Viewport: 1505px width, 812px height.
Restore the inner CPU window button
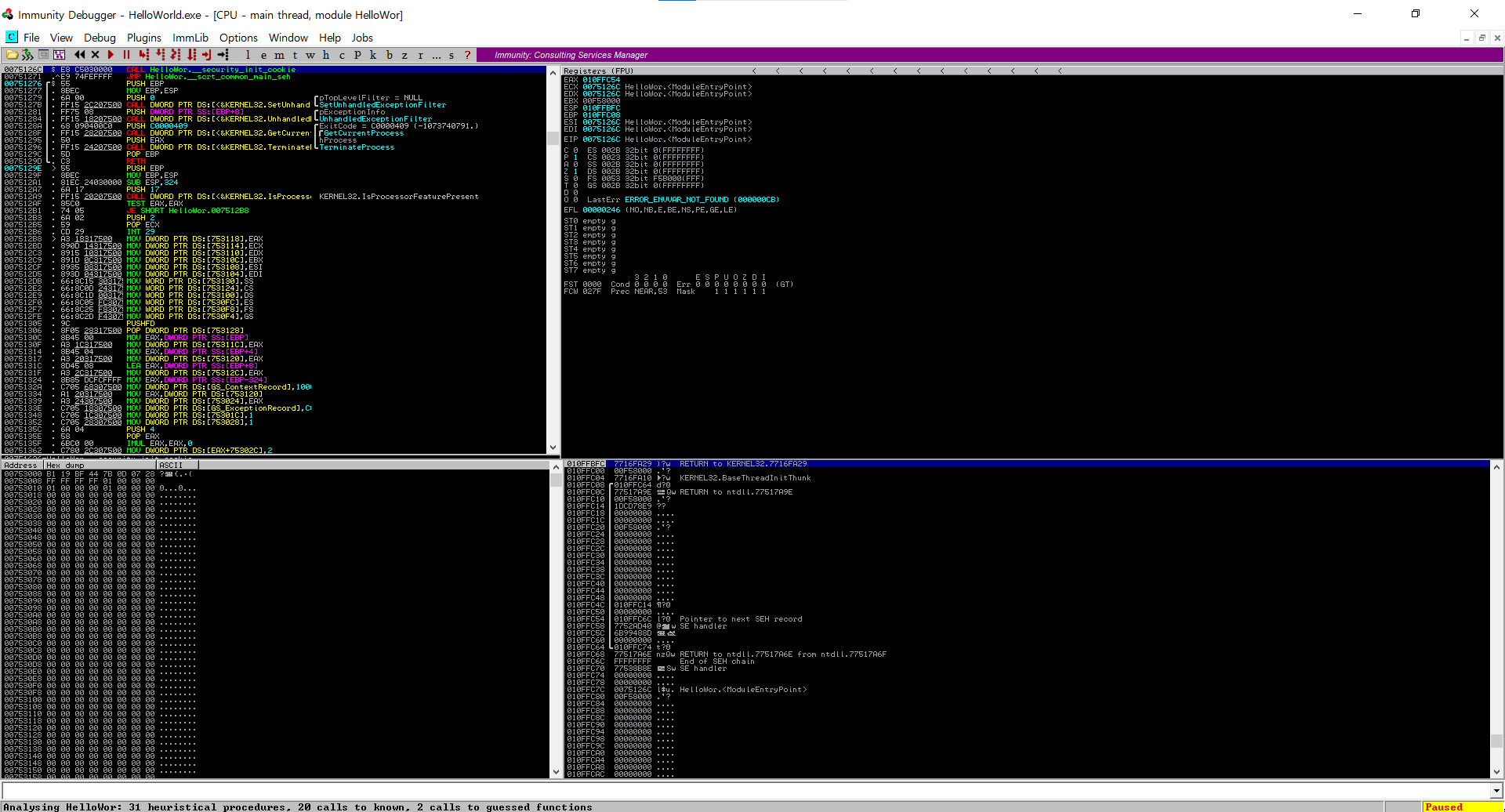coord(1481,38)
